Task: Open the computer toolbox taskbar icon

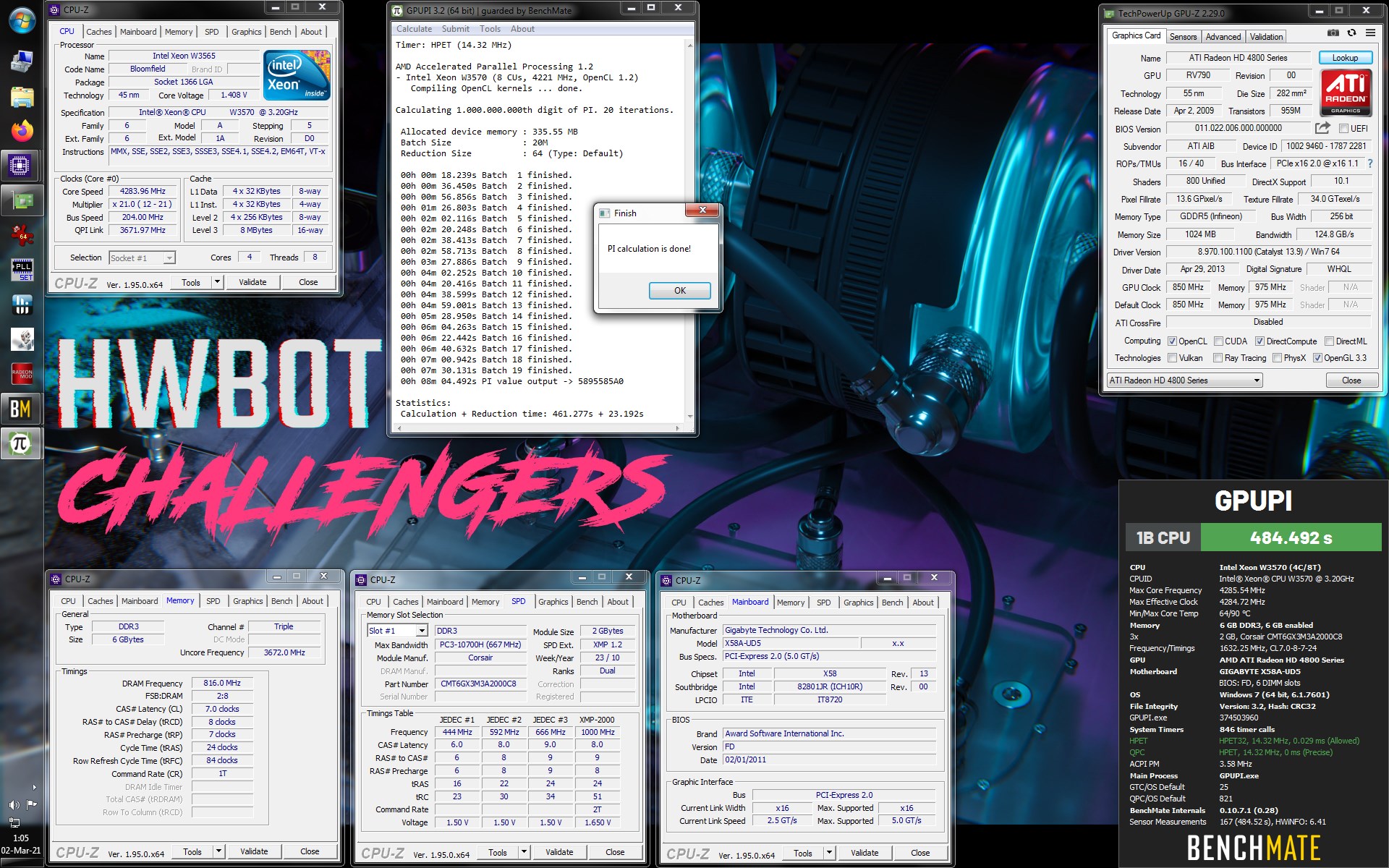Action: pos(22,62)
